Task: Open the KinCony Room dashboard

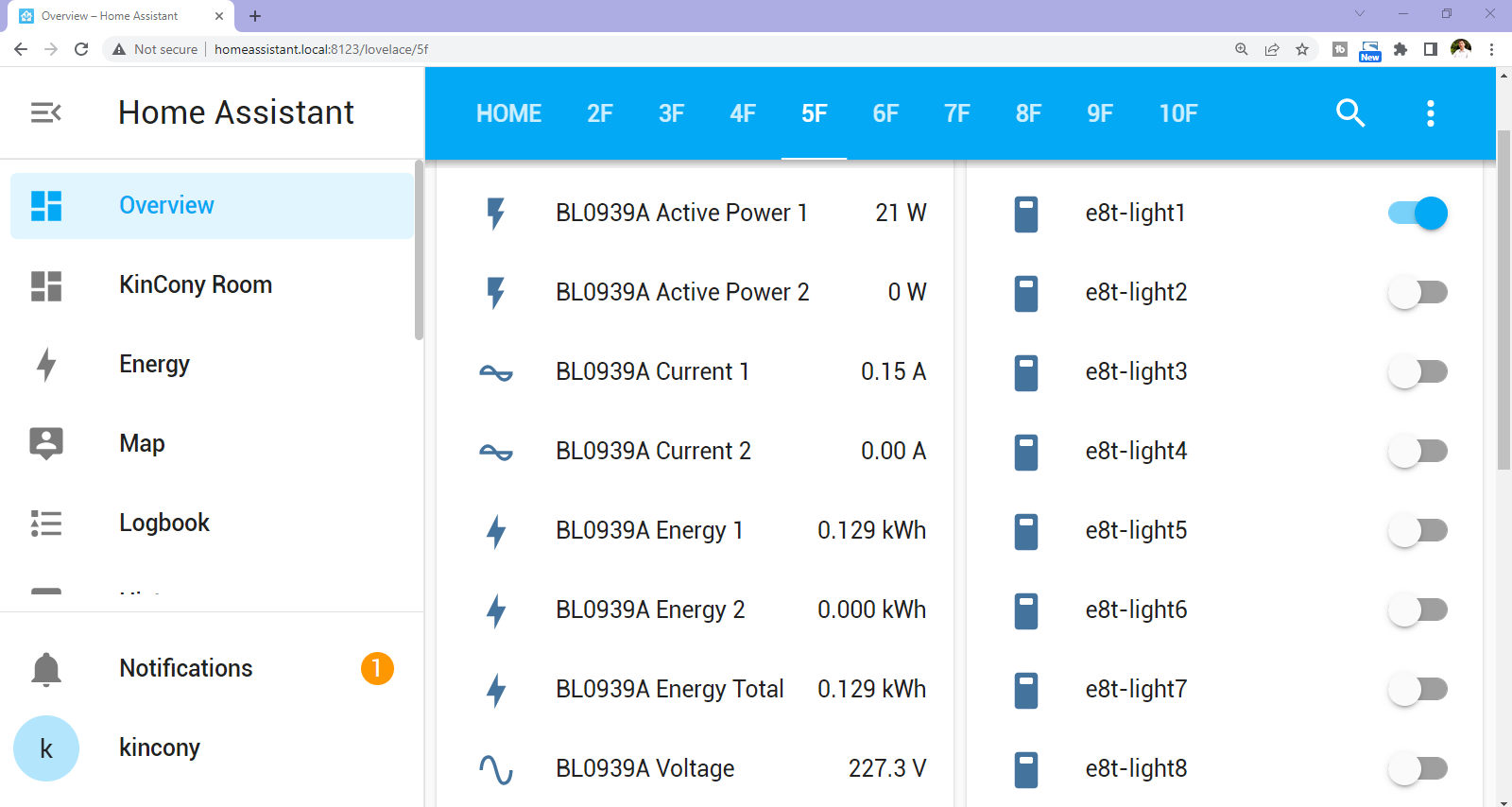Action: click(x=195, y=285)
